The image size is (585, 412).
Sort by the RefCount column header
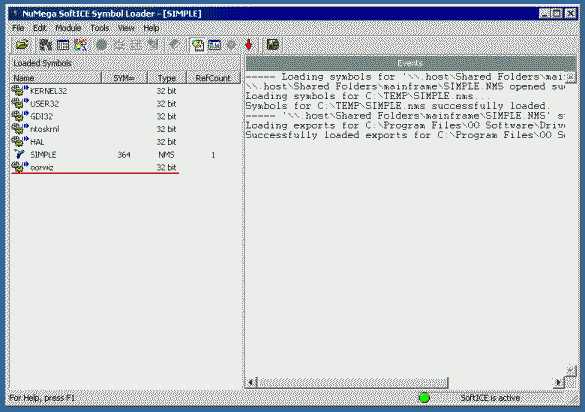pyautogui.click(x=213, y=78)
